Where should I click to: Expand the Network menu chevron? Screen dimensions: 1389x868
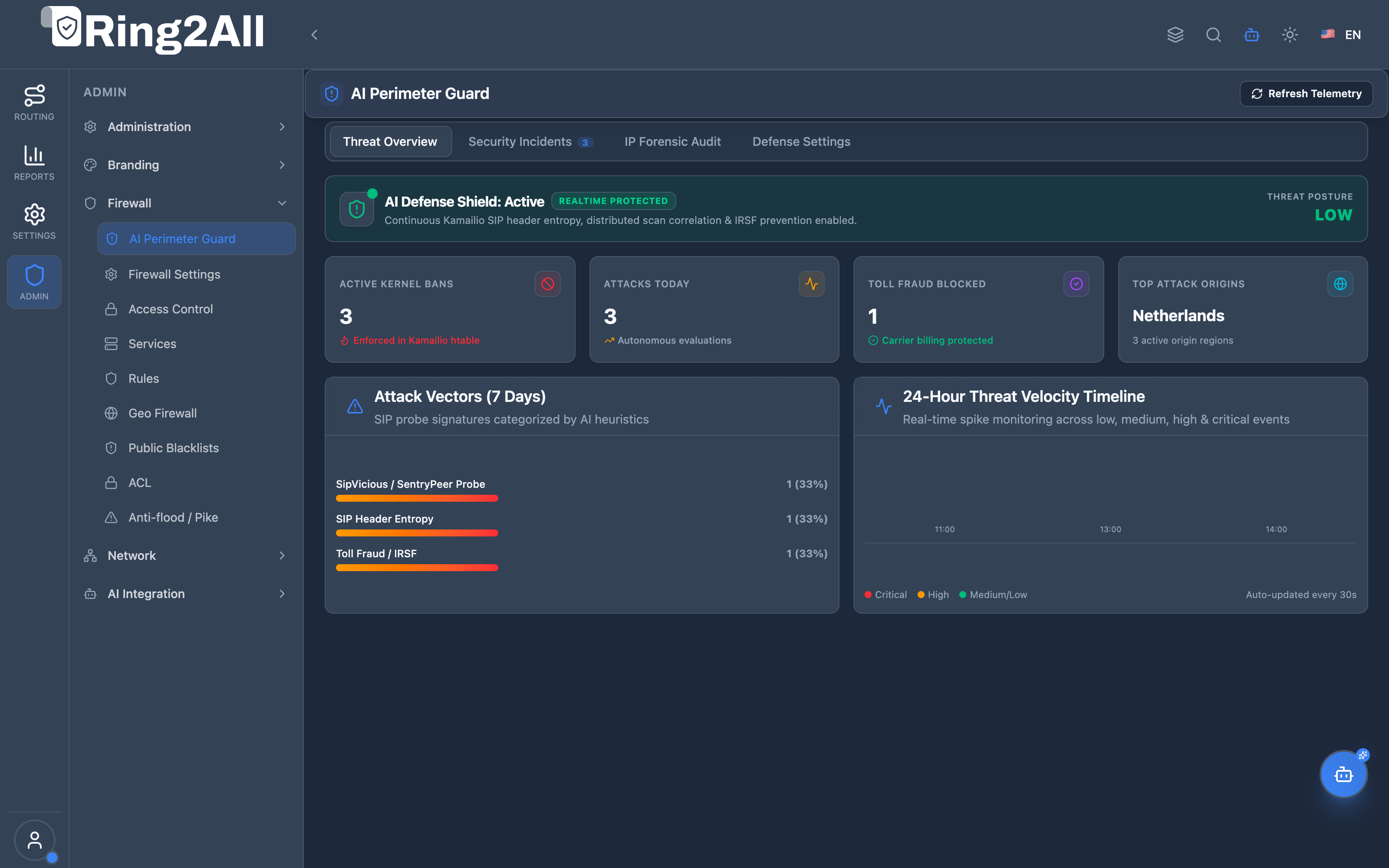(x=282, y=556)
